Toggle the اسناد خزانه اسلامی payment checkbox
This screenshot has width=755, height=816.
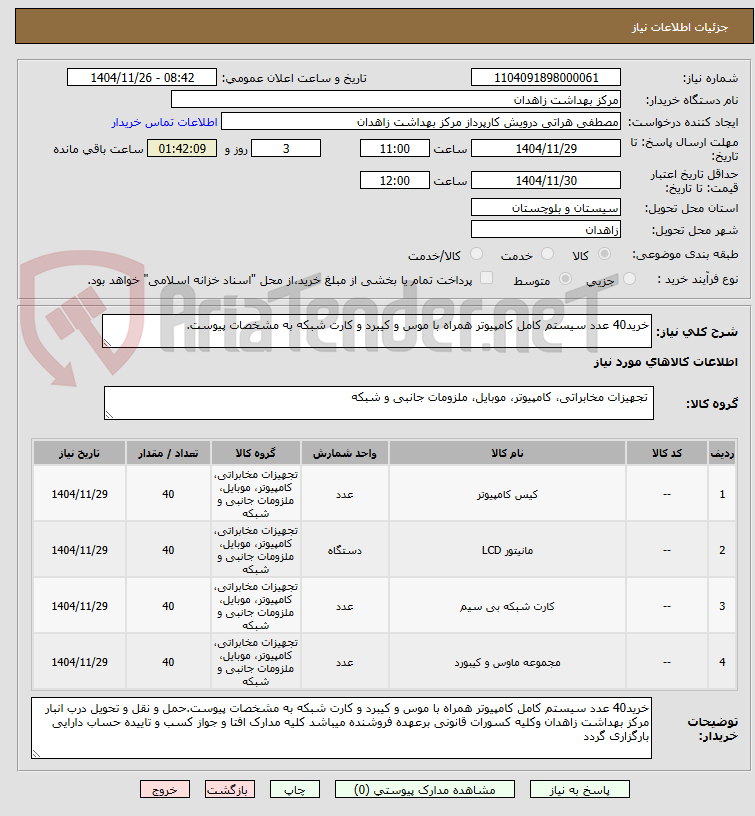tap(486, 278)
